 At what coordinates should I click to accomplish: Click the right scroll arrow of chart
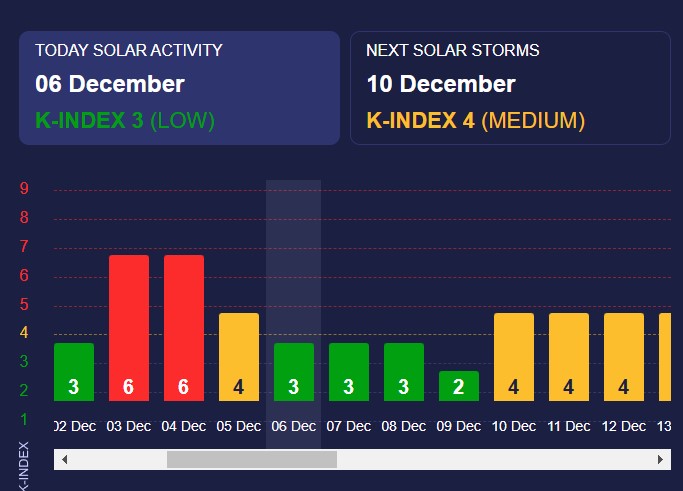(x=660, y=459)
